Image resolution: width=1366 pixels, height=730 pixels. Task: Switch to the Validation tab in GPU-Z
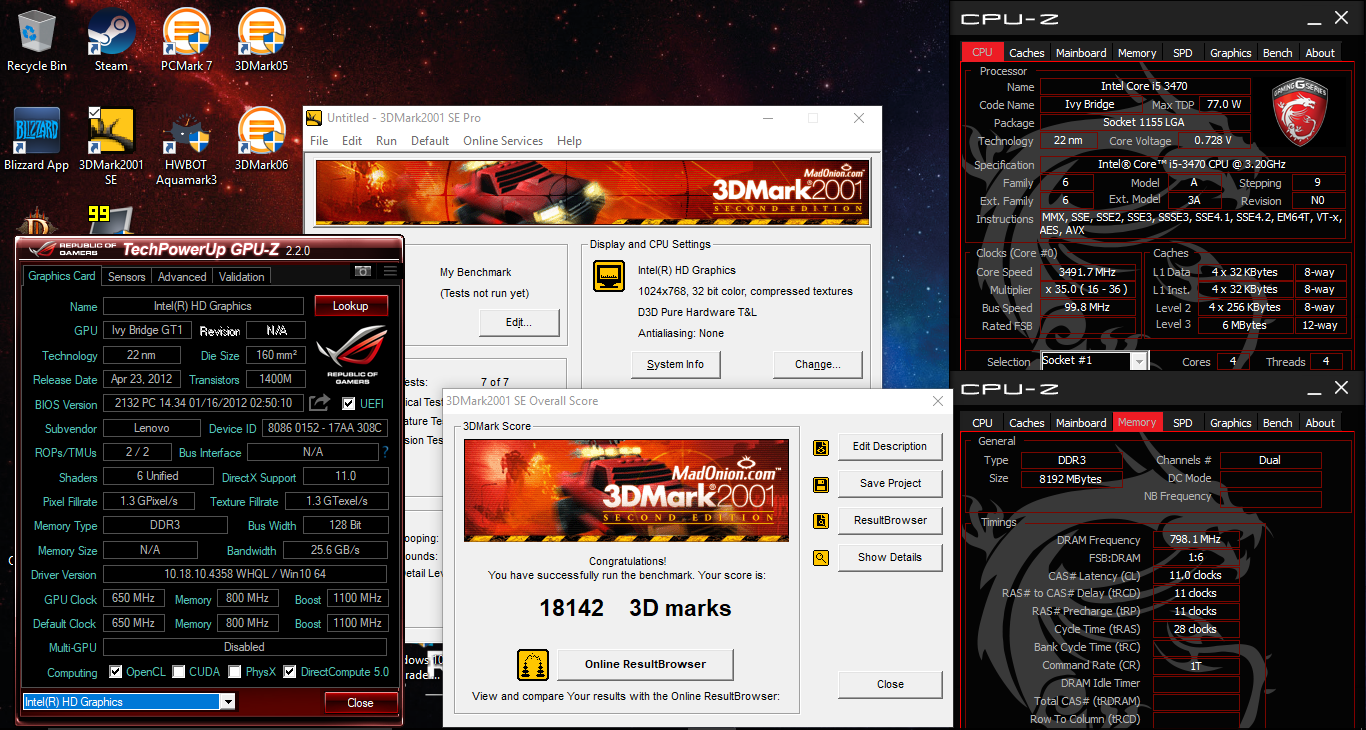pyautogui.click(x=242, y=277)
